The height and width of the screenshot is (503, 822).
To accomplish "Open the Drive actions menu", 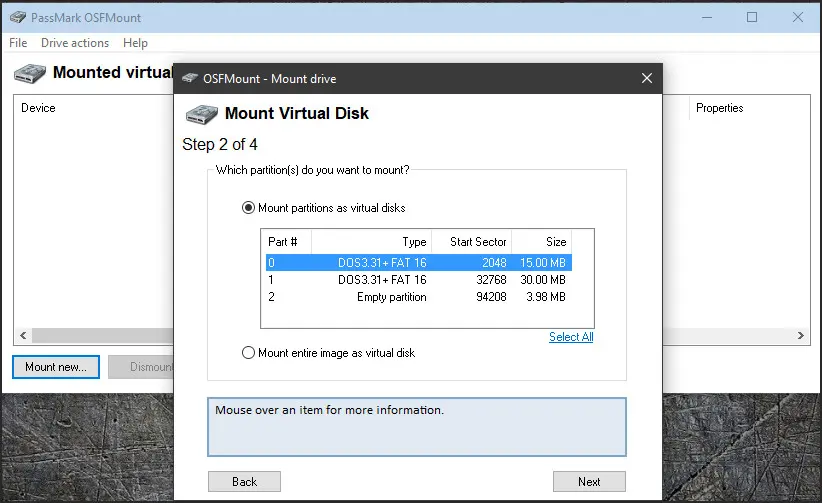I will pyautogui.click(x=75, y=43).
